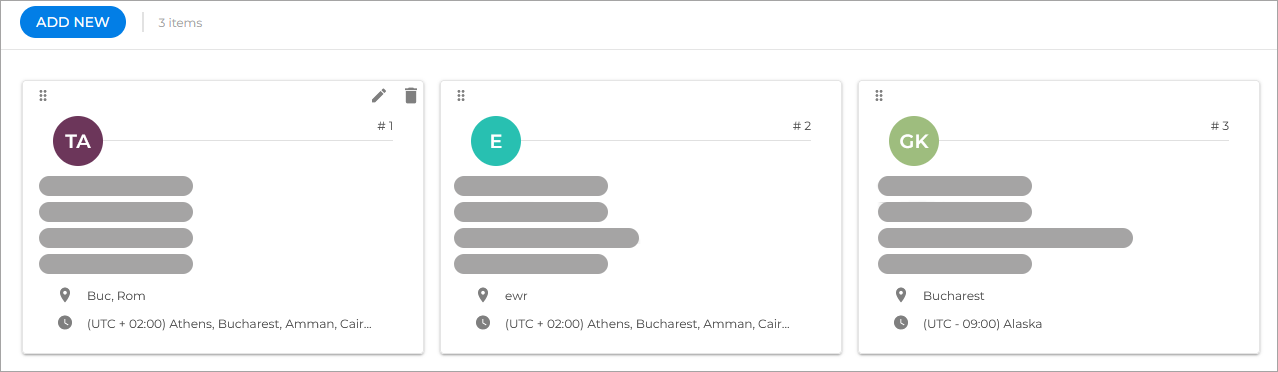This screenshot has width=1278, height=372.
Task: Click the clock icon on card #1
Action: pyautogui.click(x=65, y=323)
